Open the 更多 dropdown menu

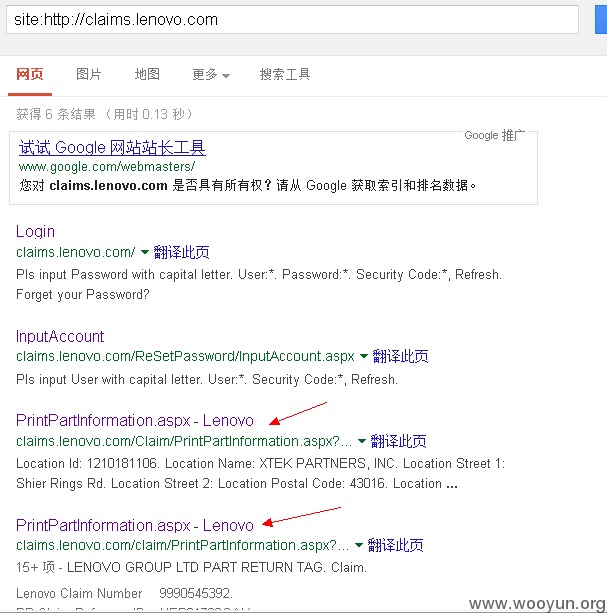point(211,74)
